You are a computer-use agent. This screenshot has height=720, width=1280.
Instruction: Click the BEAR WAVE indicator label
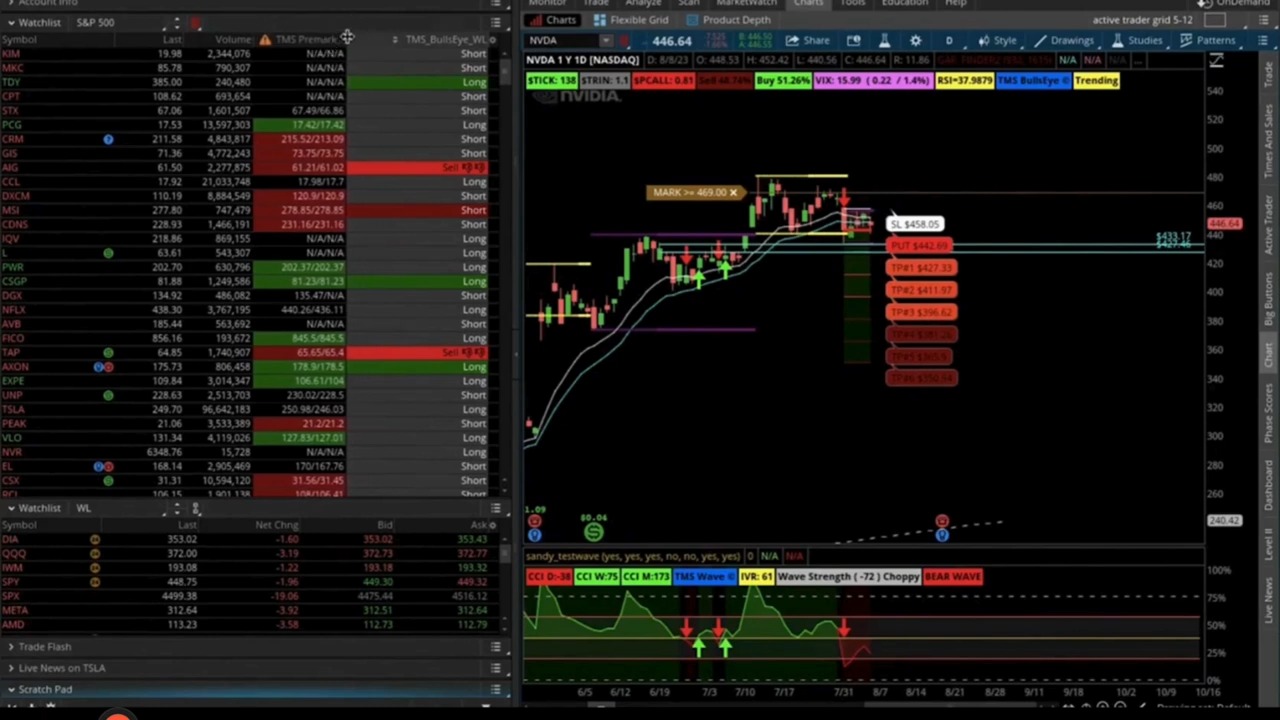(x=953, y=577)
